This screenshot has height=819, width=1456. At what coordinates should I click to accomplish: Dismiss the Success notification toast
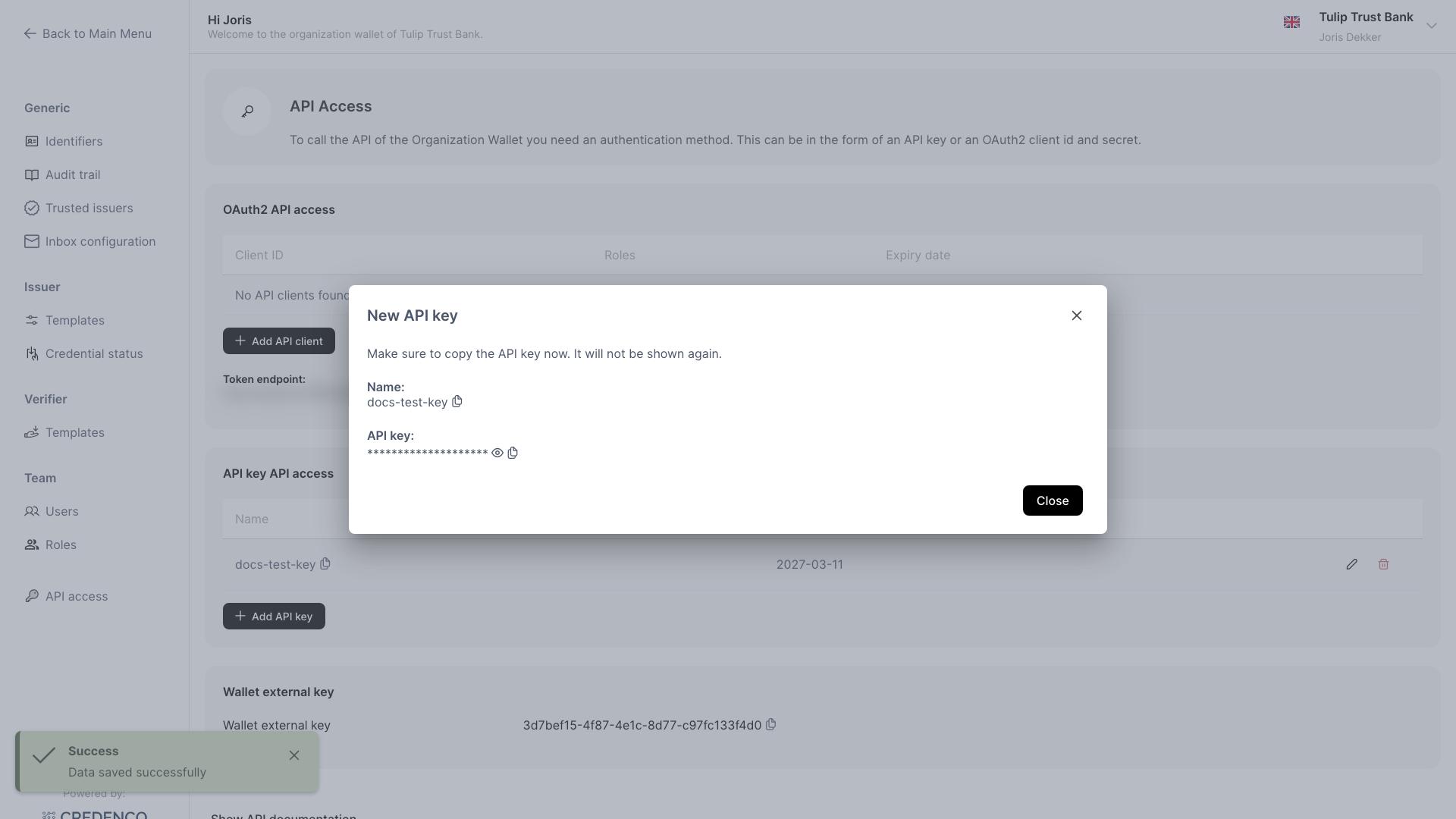click(x=294, y=755)
